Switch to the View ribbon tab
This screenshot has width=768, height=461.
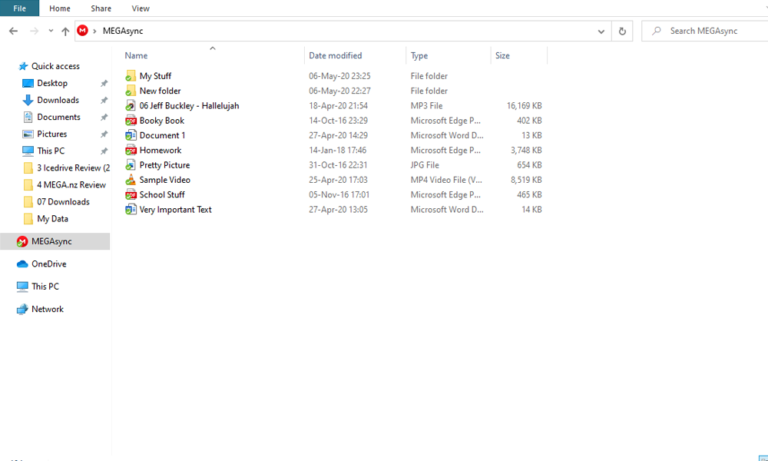coord(140,8)
